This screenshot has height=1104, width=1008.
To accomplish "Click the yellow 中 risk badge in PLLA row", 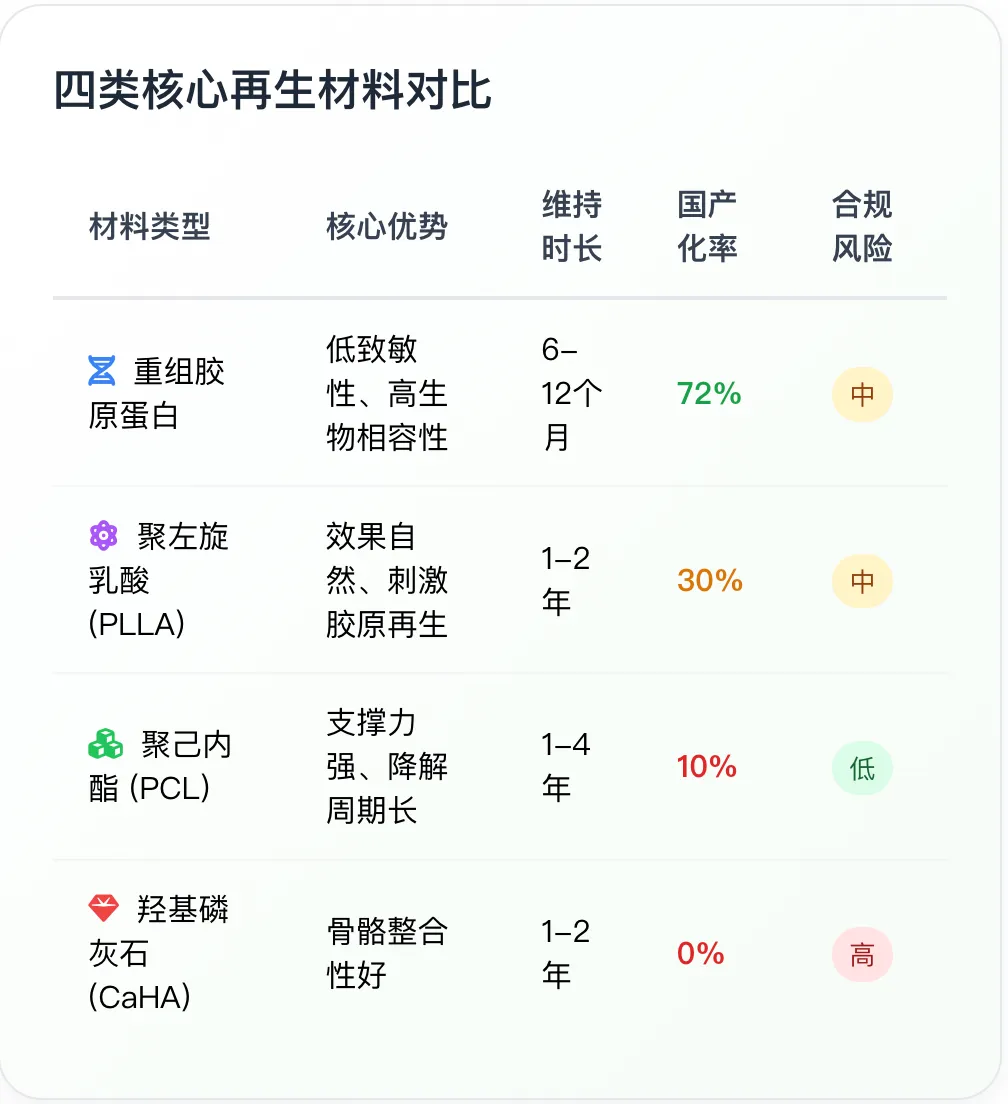I will [x=862, y=581].
